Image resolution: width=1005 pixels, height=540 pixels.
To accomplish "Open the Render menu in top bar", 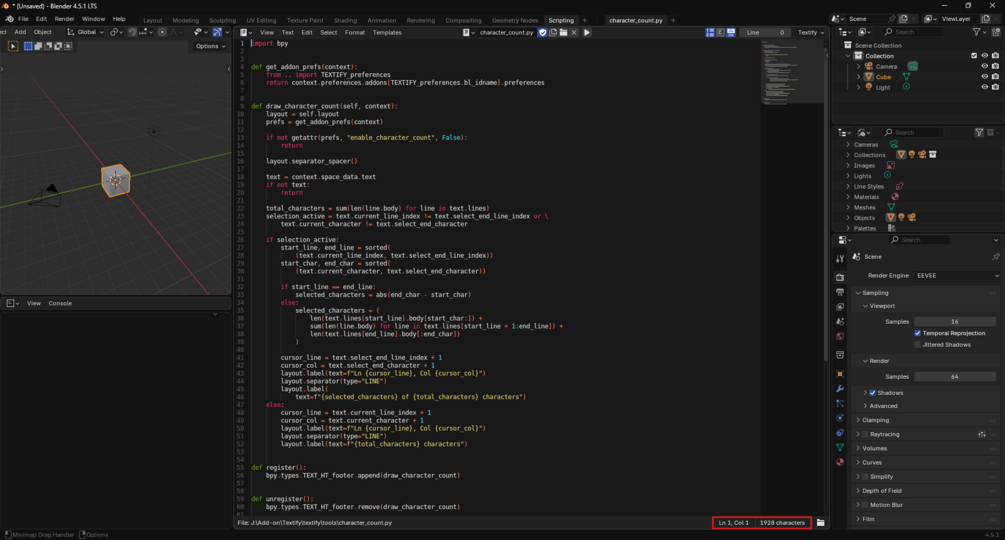I will 64,19.
